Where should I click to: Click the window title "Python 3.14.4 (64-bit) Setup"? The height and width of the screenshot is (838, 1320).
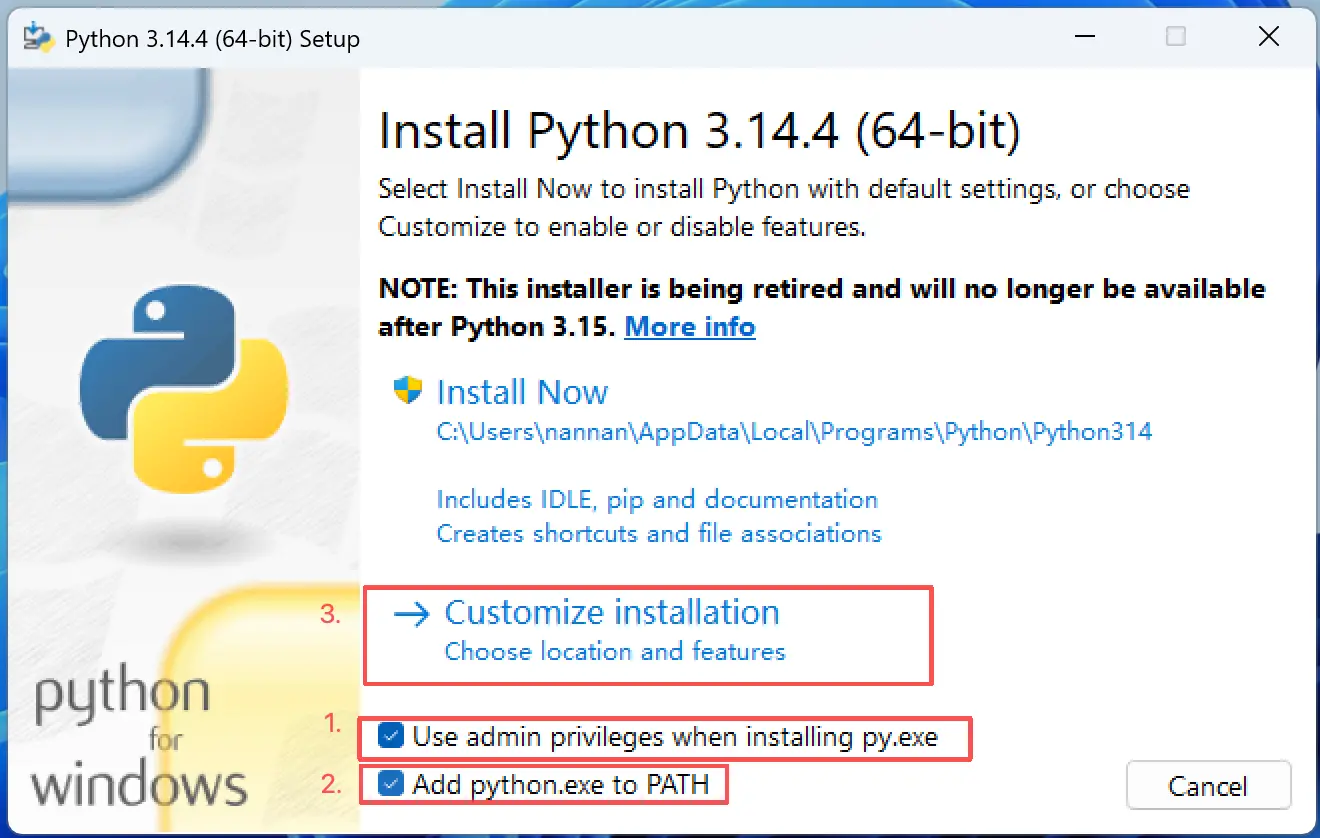pos(212,39)
